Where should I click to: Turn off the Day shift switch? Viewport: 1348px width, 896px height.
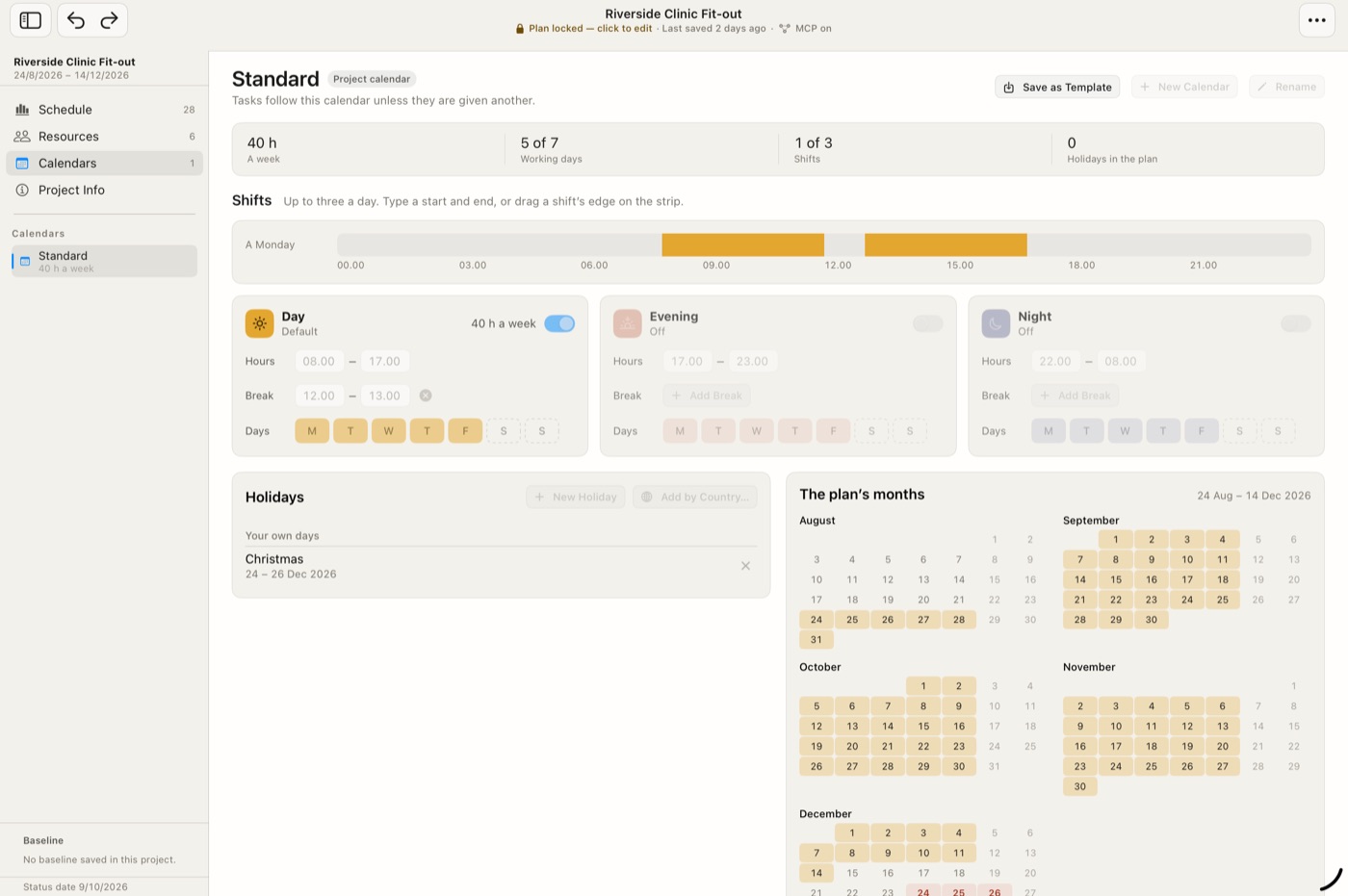559,323
